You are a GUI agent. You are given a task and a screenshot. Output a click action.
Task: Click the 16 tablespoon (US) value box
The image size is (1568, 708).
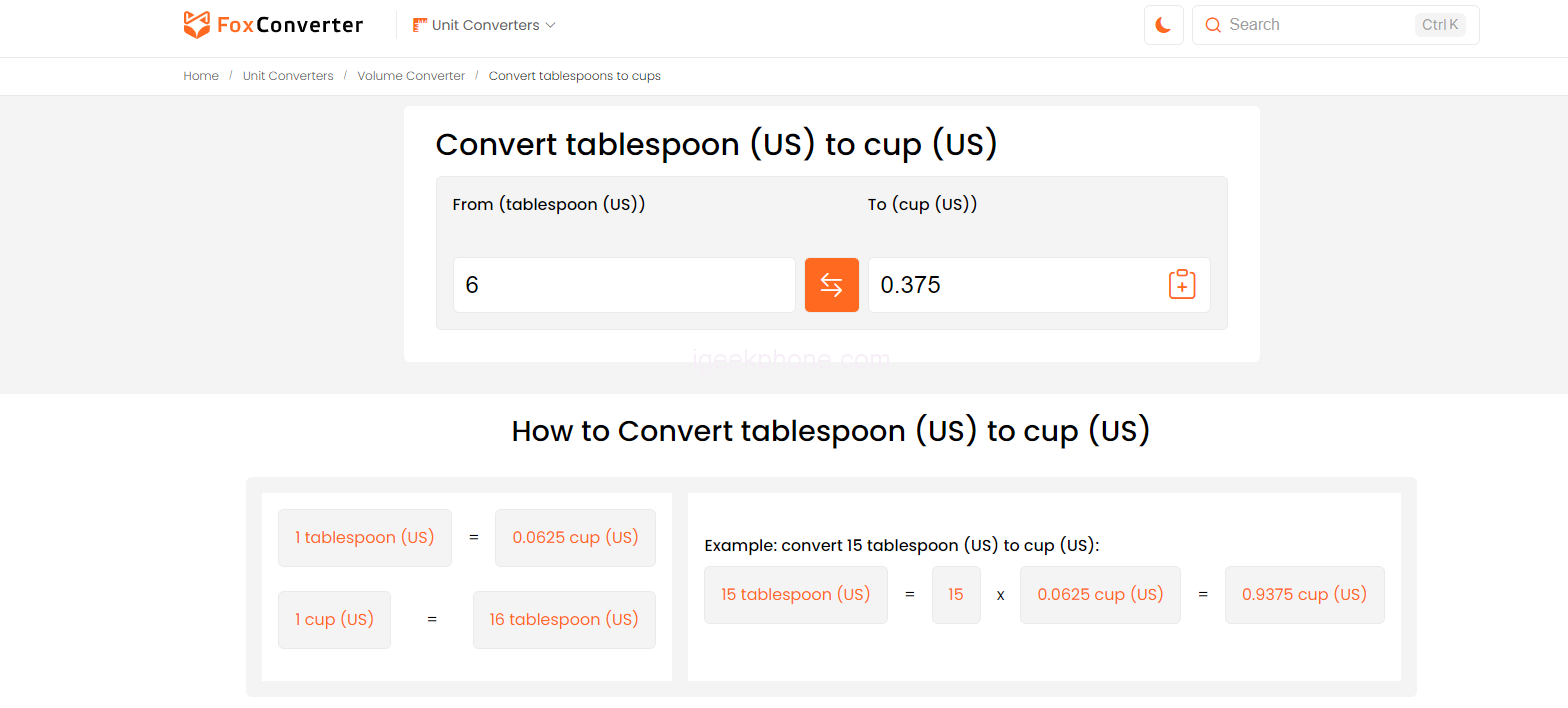[564, 620]
